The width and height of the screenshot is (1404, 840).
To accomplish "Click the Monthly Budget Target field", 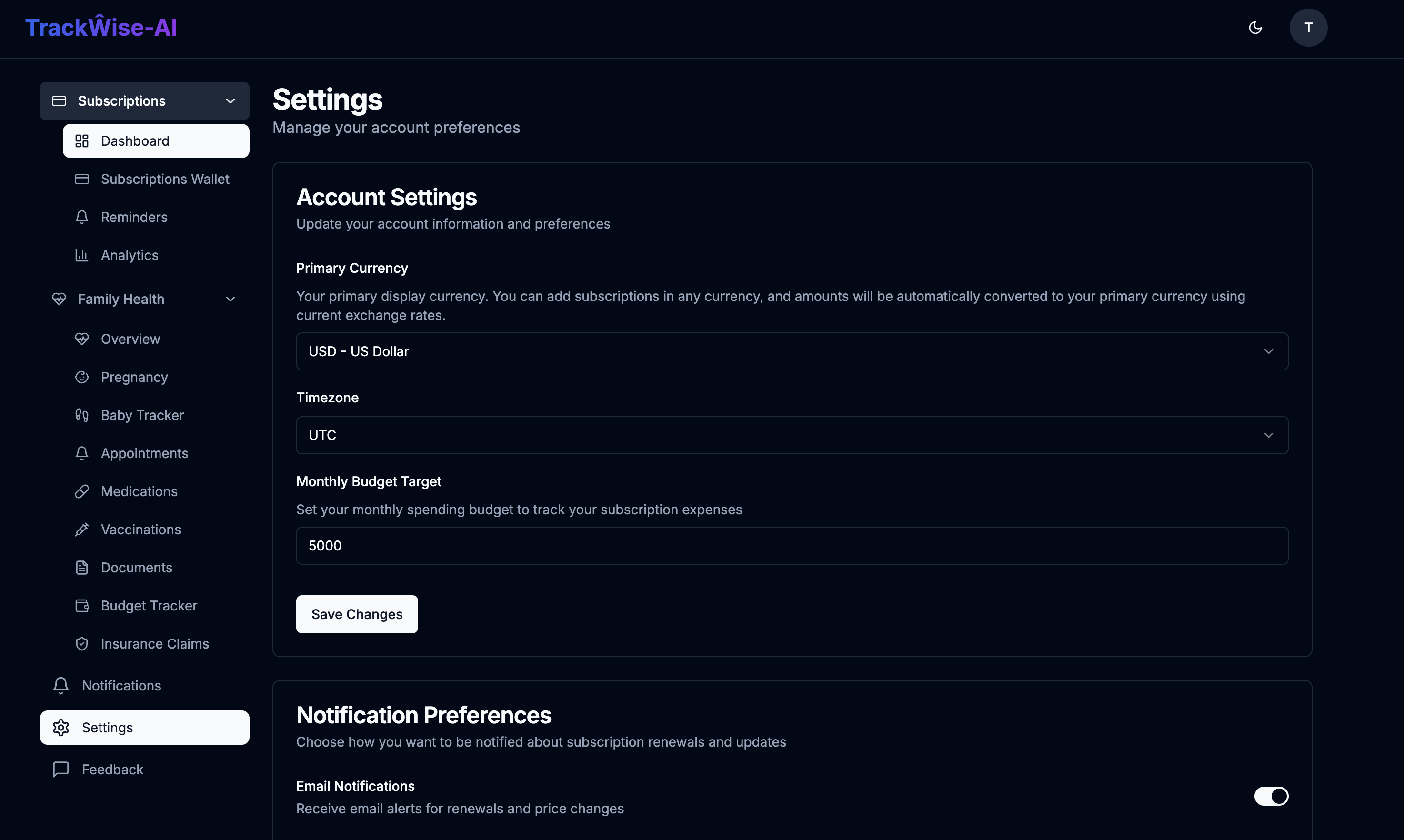I will pyautogui.click(x=792, y=546).
